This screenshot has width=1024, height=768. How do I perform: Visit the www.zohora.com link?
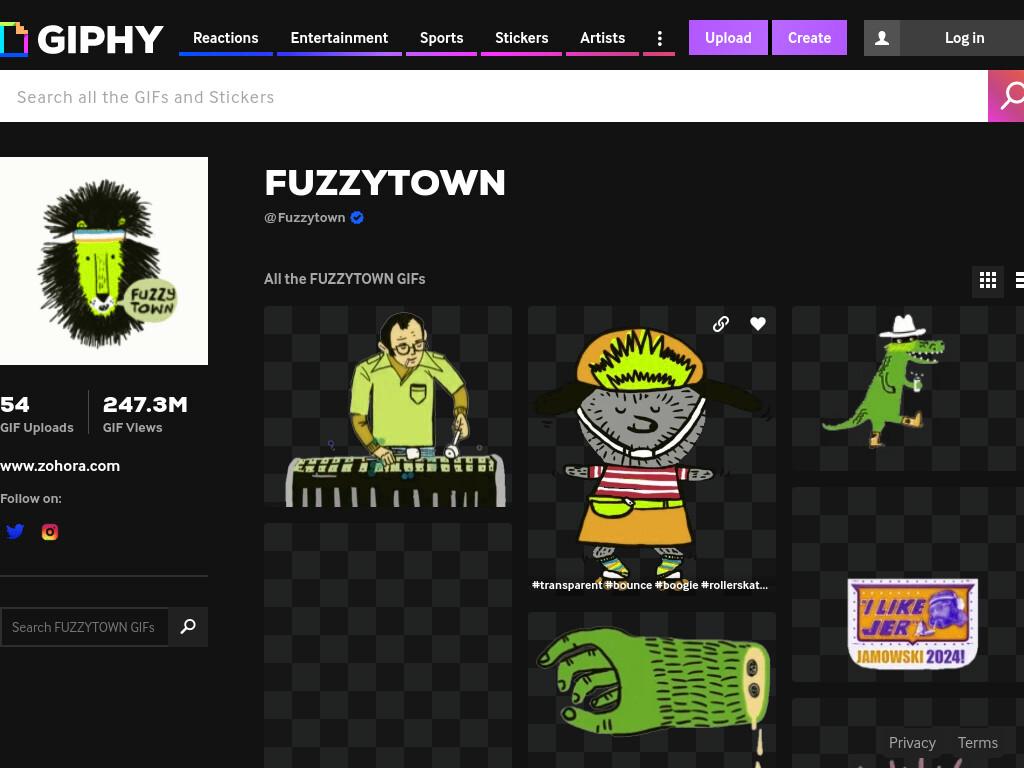click(60, 466)
